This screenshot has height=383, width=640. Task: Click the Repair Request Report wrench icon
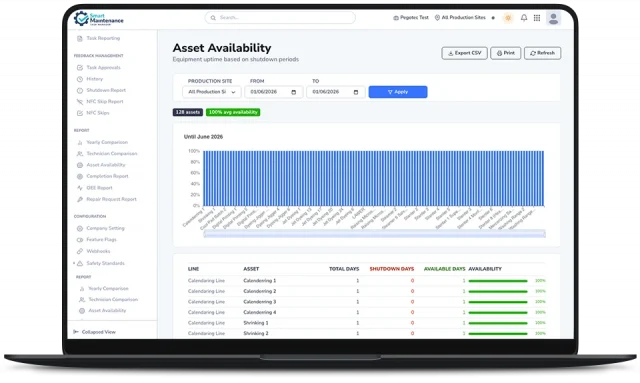pos(80,199)
